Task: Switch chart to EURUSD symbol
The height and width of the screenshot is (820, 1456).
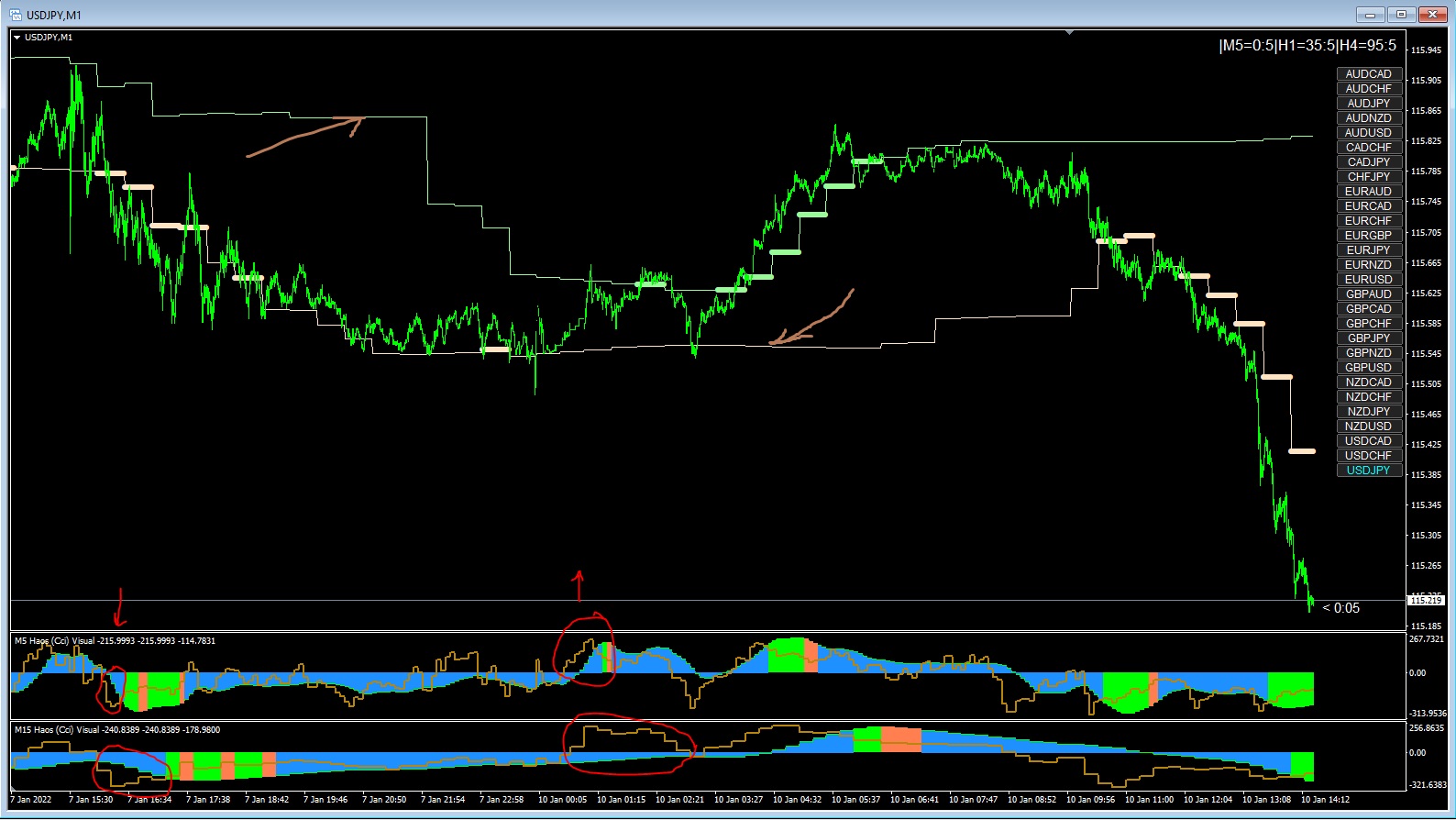Action: tap(1368, 280)
